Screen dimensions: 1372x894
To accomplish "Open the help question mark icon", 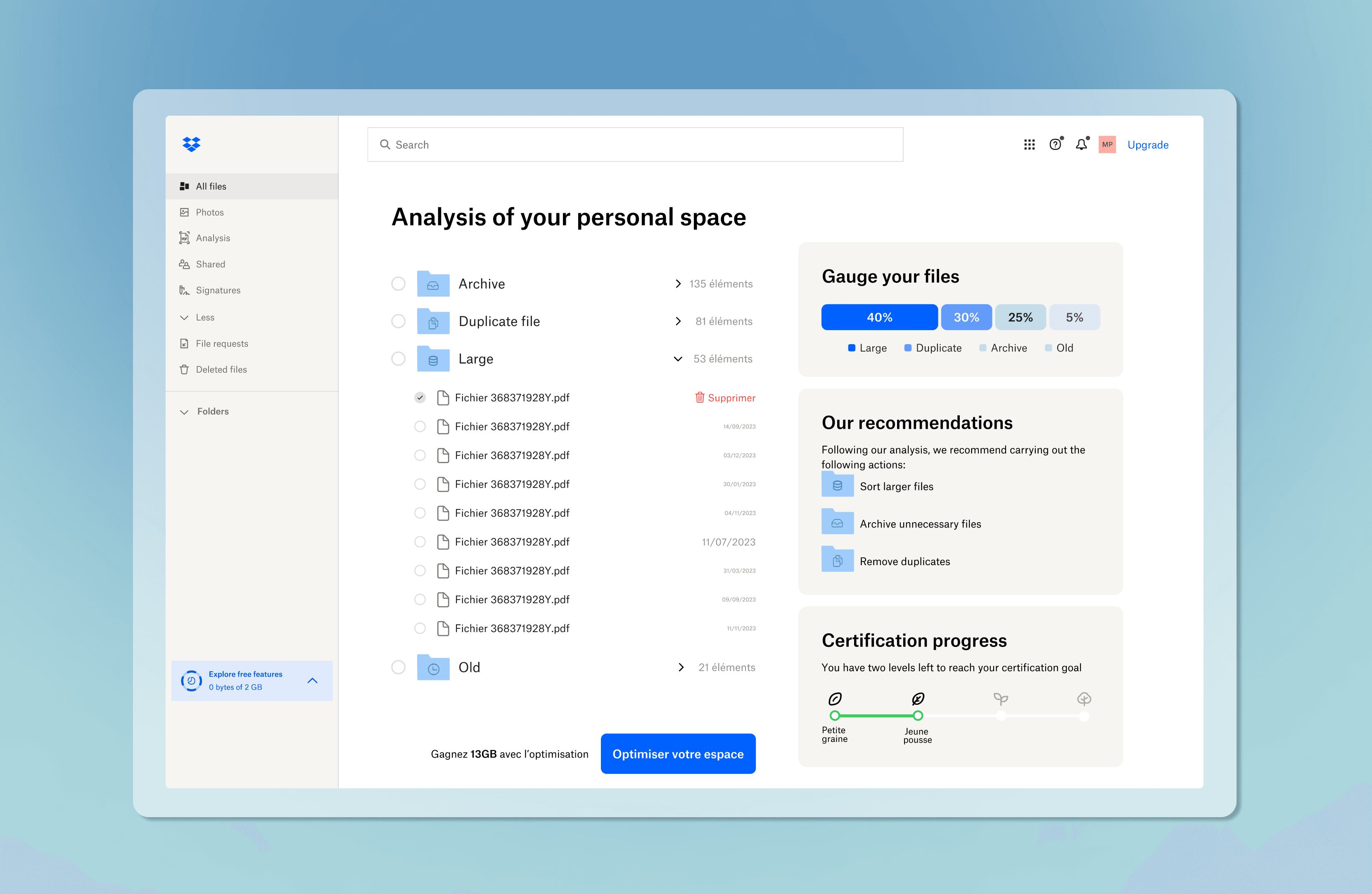I will [x=1055, y=145].
